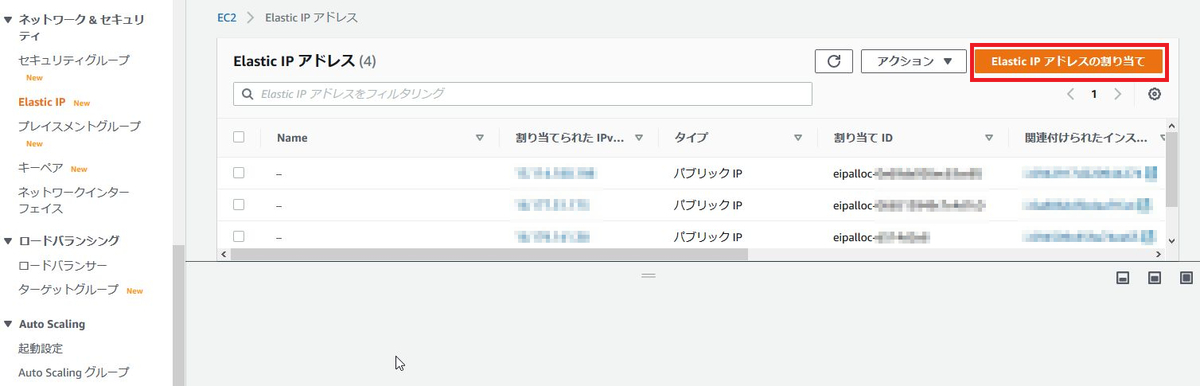This screenshot has height=386, width=1200.
Task: Click the search magnifier icon in filter box
Action: point(248,94)
